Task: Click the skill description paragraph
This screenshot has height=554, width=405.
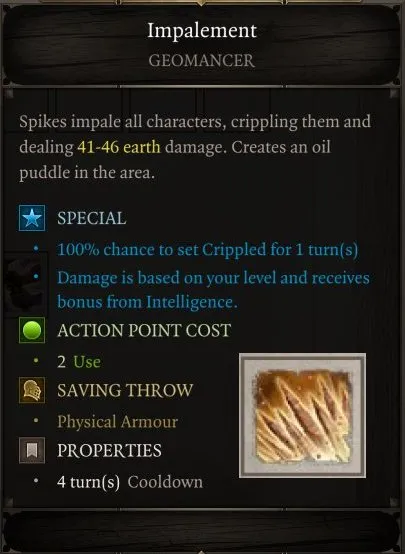Action: (195, 147)
